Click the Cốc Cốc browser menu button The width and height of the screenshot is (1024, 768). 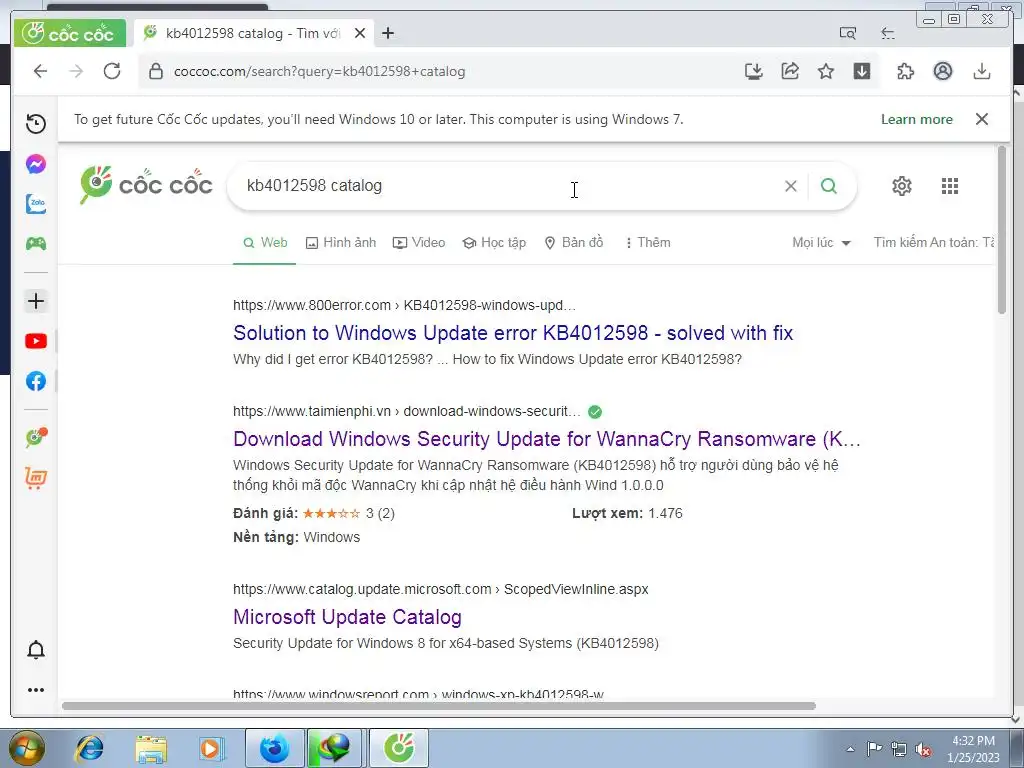click(70, 33)
